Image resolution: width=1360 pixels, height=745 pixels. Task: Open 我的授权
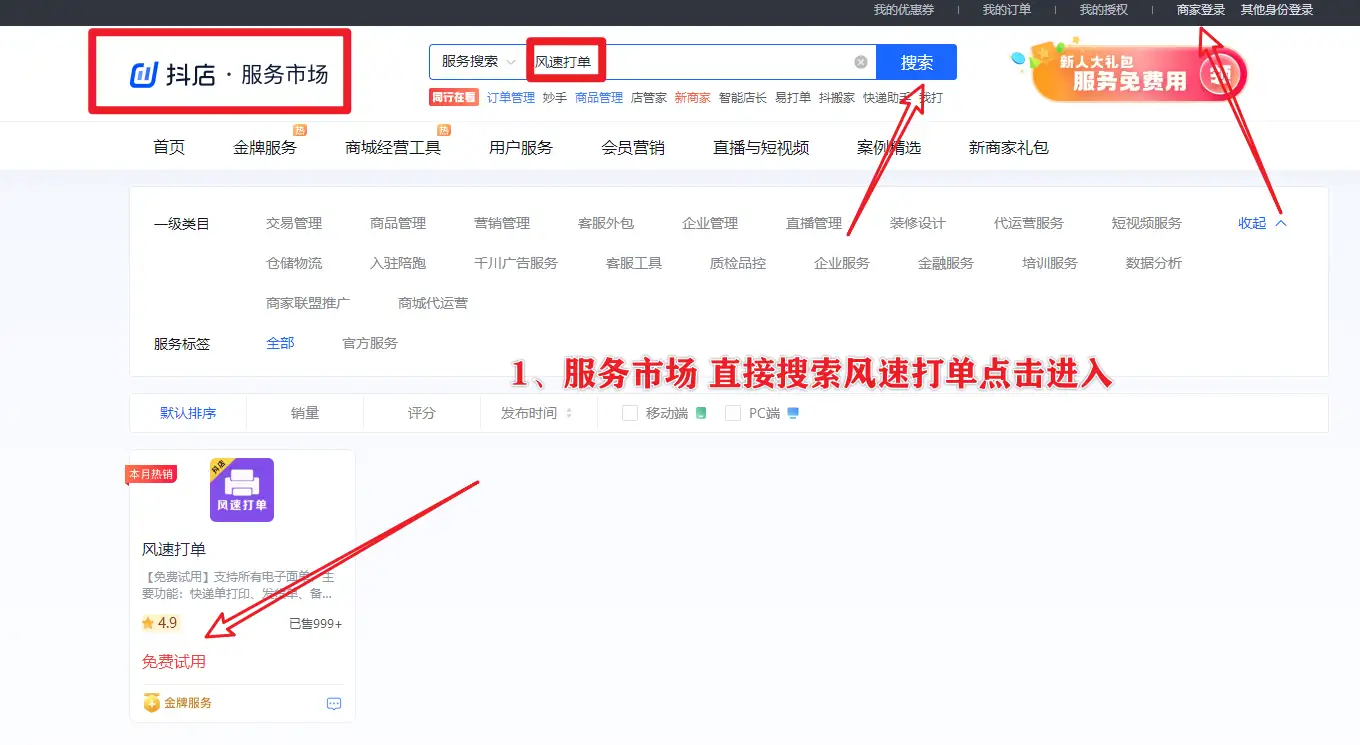(1104, 10)
